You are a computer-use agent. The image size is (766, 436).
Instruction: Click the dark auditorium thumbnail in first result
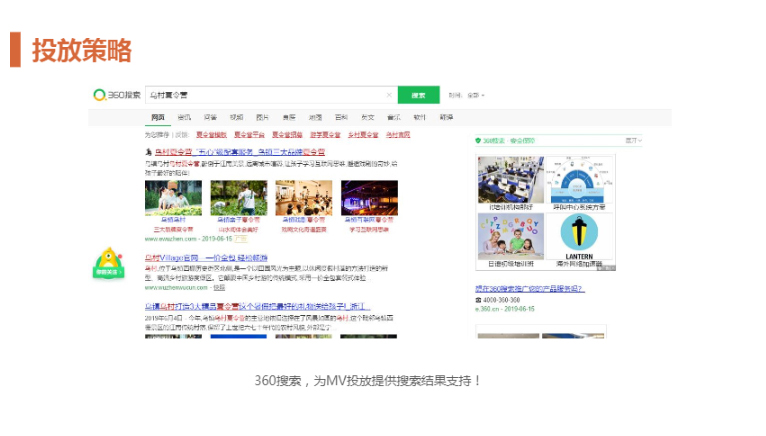click(369, 197)
